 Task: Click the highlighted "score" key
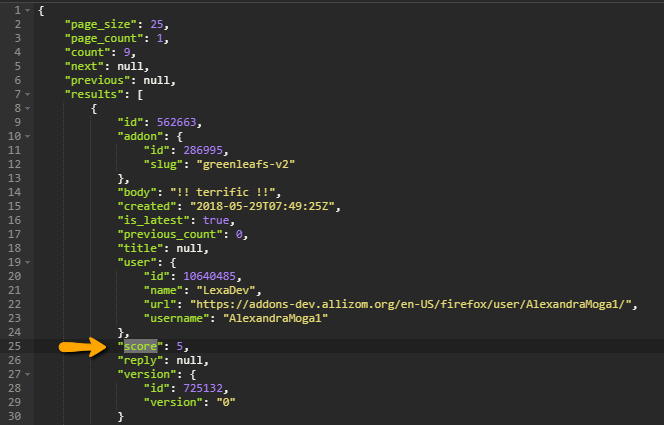pyautogui.click(x=140, y=346)
